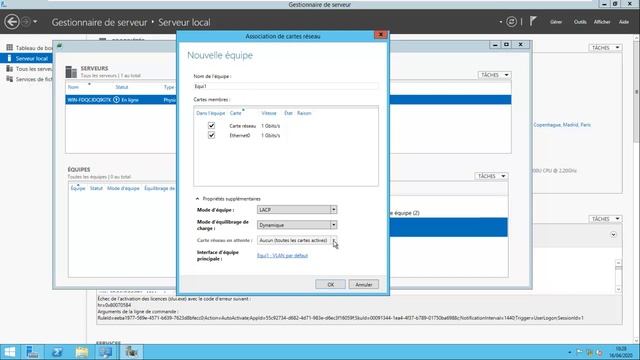Sort servers by the Statut column
This screenshot has width=640, height=360.
pyautogui.click(x=122, y=87)
